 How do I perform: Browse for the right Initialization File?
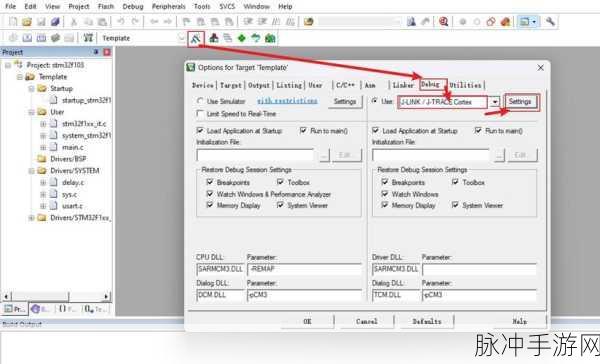tap(499, 155)
